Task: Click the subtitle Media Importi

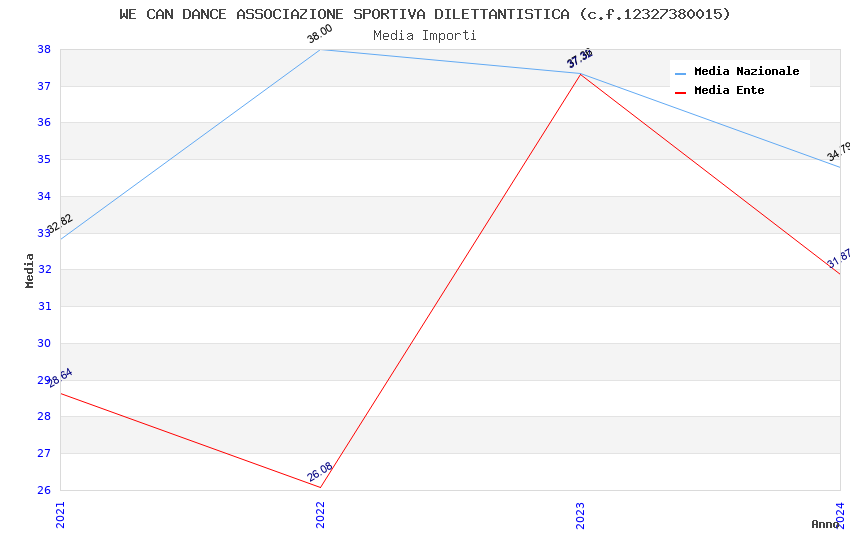Action: coord(424,36)
